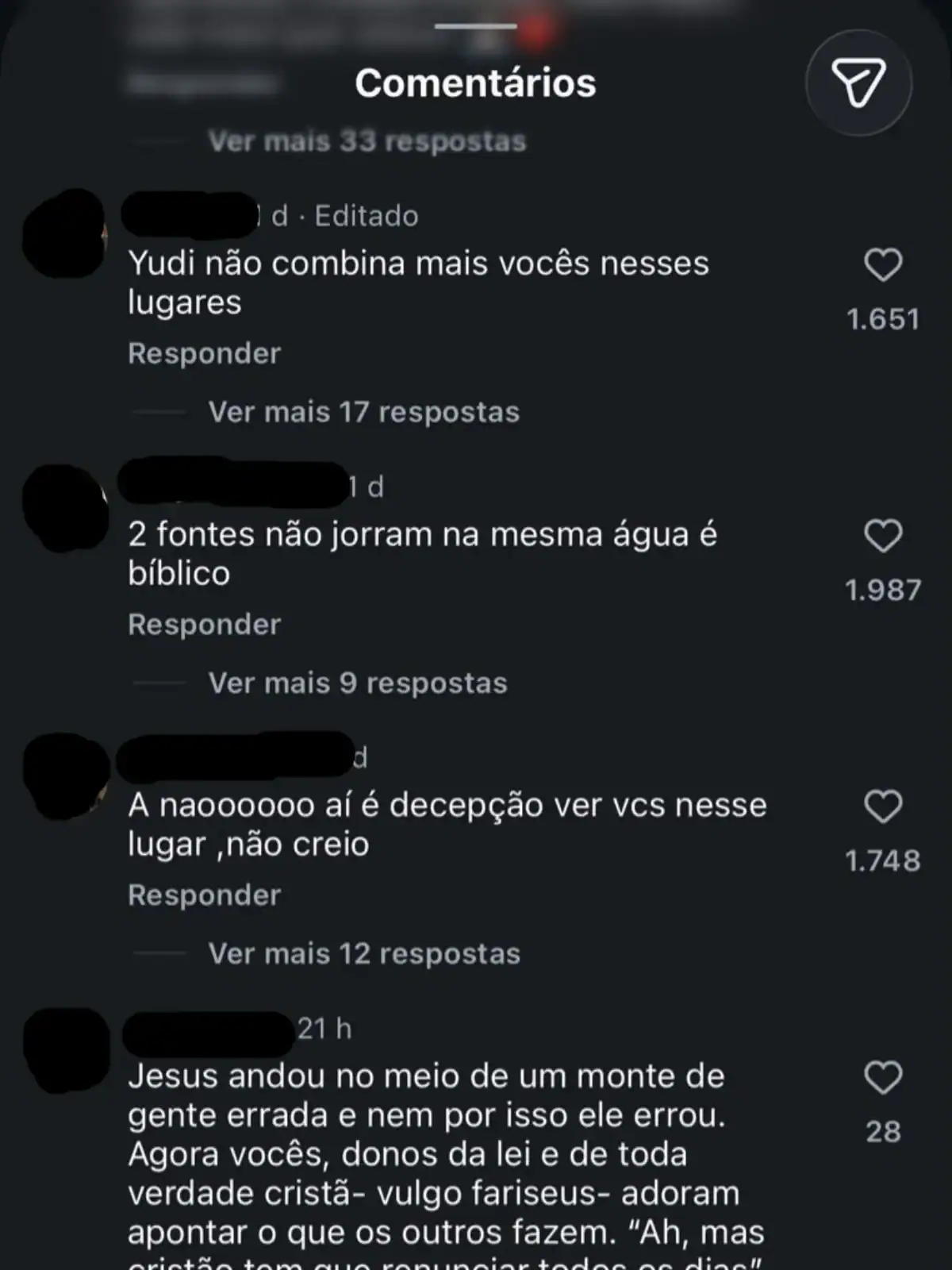Open the 1.651 likes count
Screen dimensions: 952x1270
click(883, 319)
